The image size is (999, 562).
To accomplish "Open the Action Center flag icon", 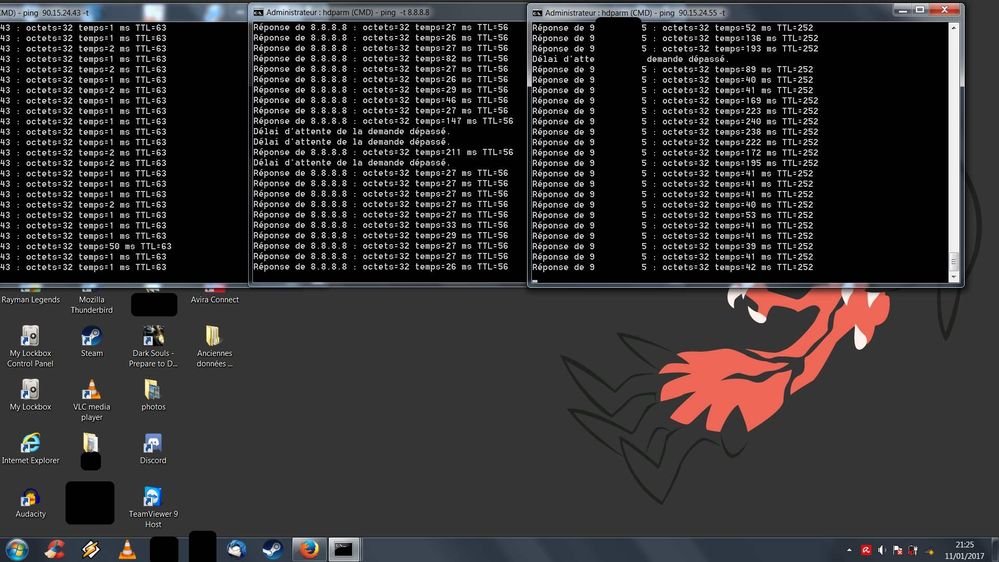I will pyautogui.click(x=898, y=551).
